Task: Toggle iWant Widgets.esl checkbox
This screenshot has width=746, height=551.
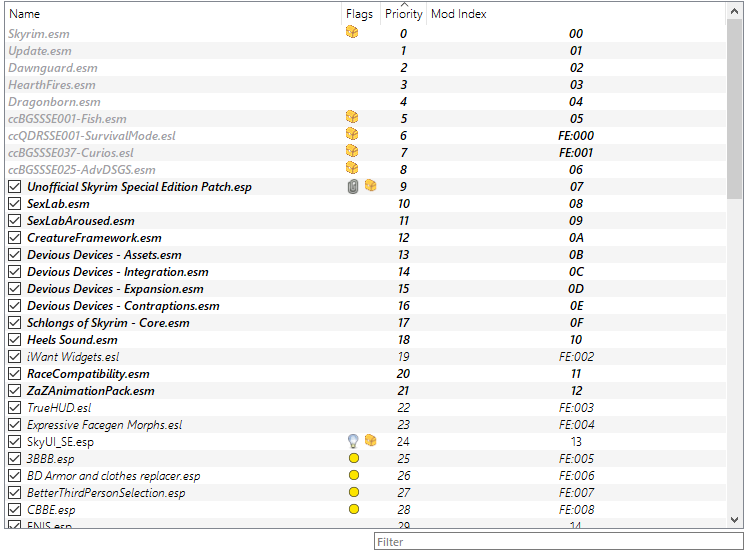Action: (x=15, y=357)
